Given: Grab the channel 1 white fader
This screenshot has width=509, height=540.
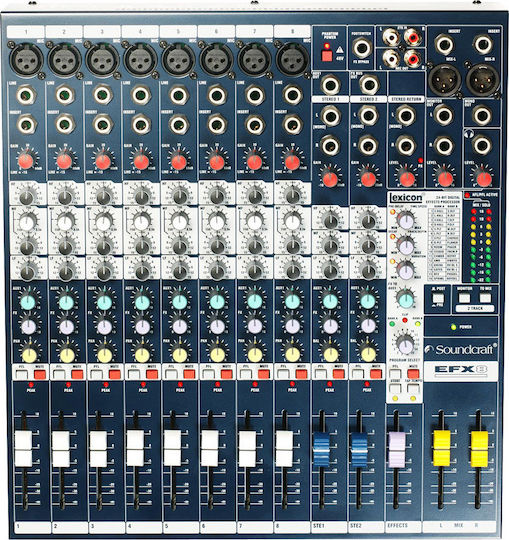Looking at the screenshot, I should 23,448.
